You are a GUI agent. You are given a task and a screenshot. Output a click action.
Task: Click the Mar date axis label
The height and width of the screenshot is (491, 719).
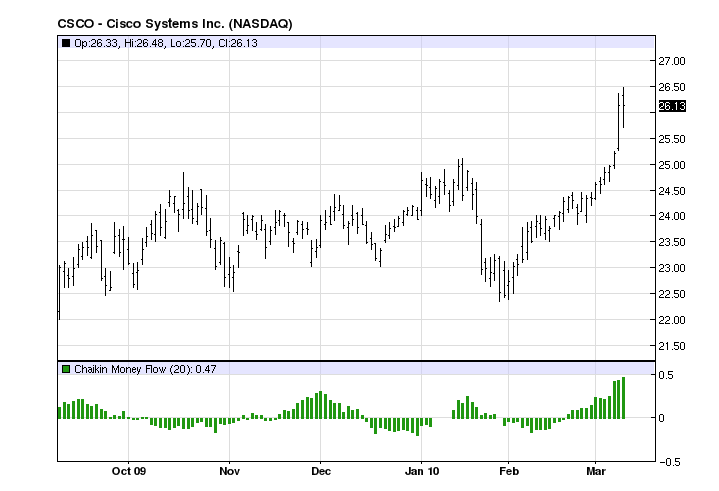[x=596, y=471]
